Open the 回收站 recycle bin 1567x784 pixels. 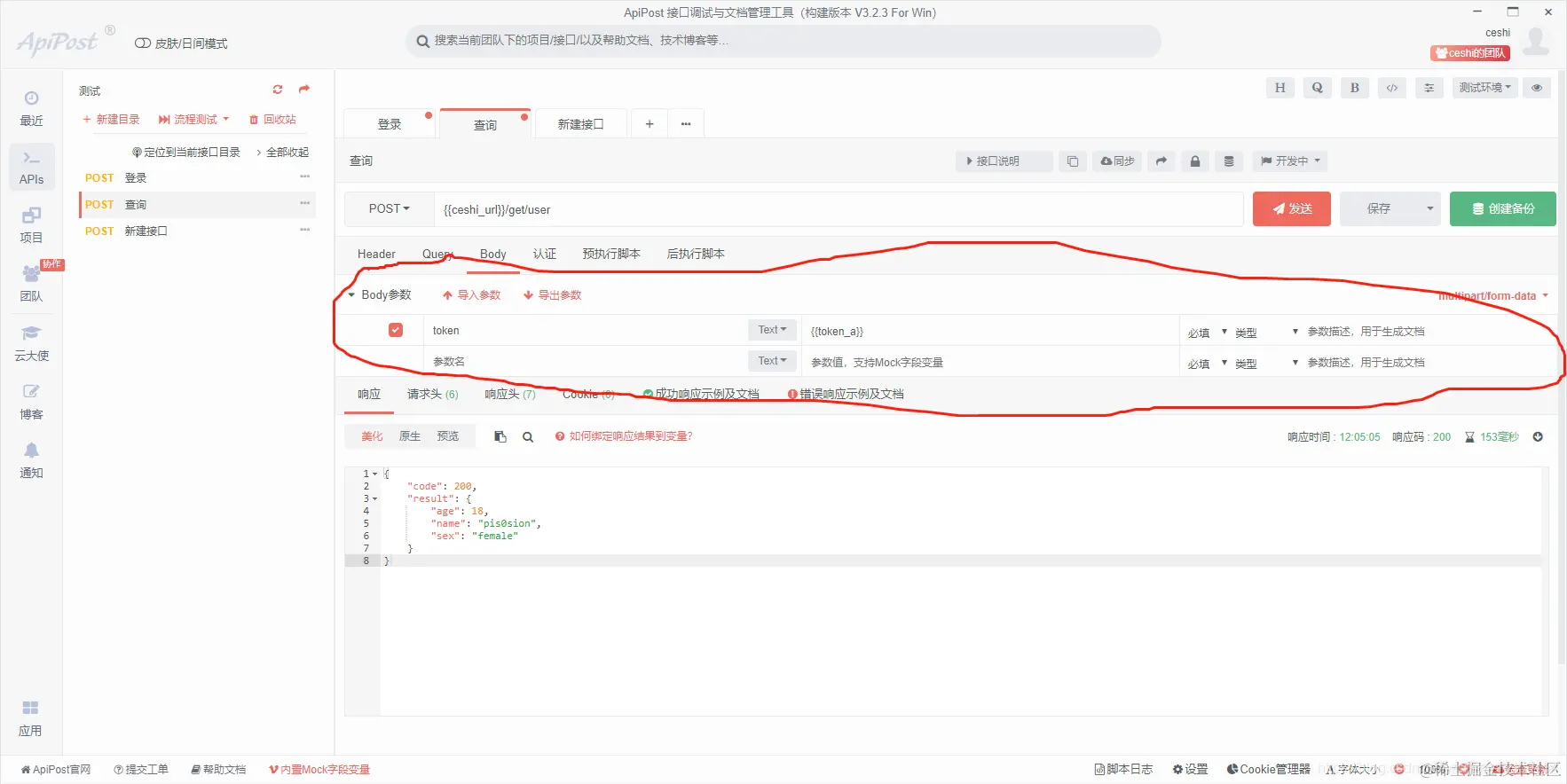click(x=272, y=120)
